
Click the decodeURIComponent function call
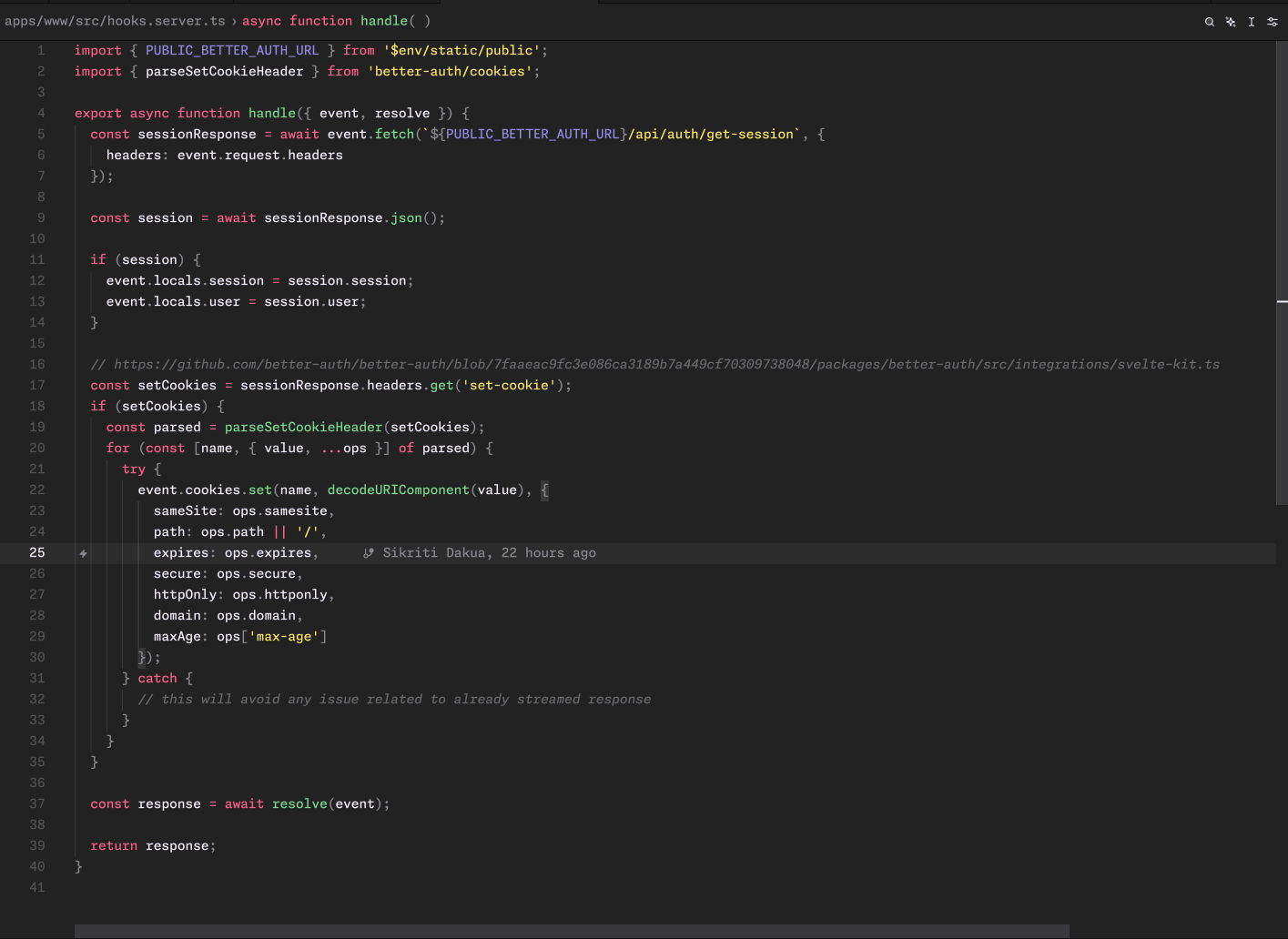pyautogui.click(x=398, y=490)
